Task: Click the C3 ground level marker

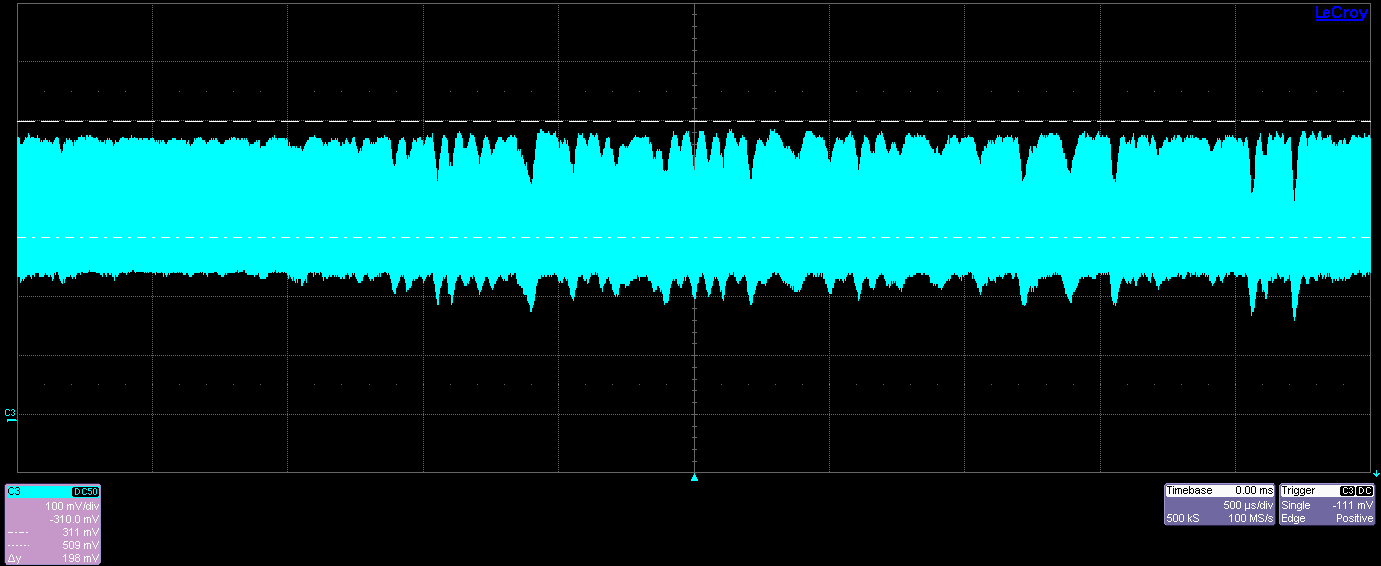Action: click(10, 416)
